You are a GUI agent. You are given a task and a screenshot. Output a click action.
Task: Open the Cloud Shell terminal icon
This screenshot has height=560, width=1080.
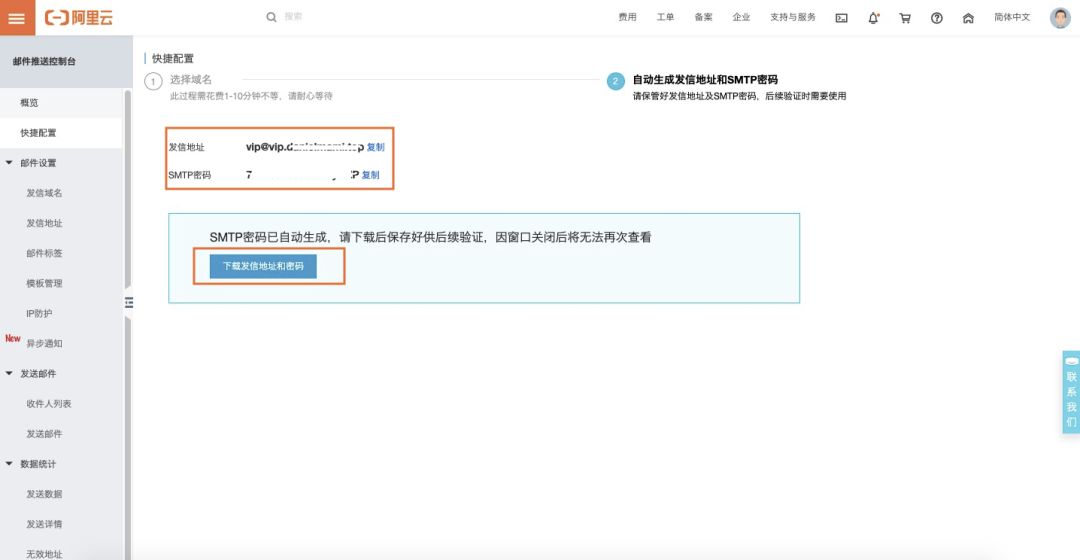842,18
